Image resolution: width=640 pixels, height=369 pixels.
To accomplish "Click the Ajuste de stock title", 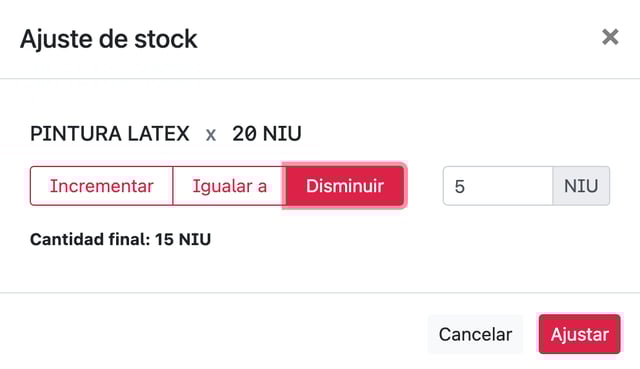I will point(109,39).
